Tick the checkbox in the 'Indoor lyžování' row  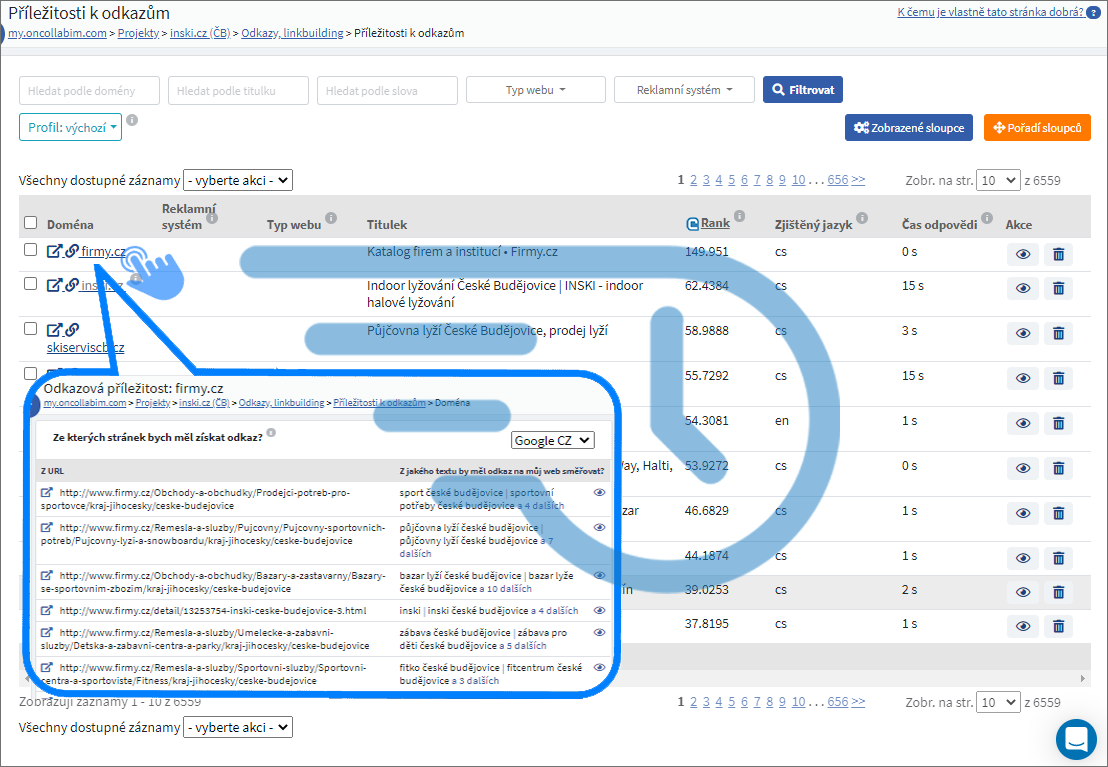click(x=30, y=283)
